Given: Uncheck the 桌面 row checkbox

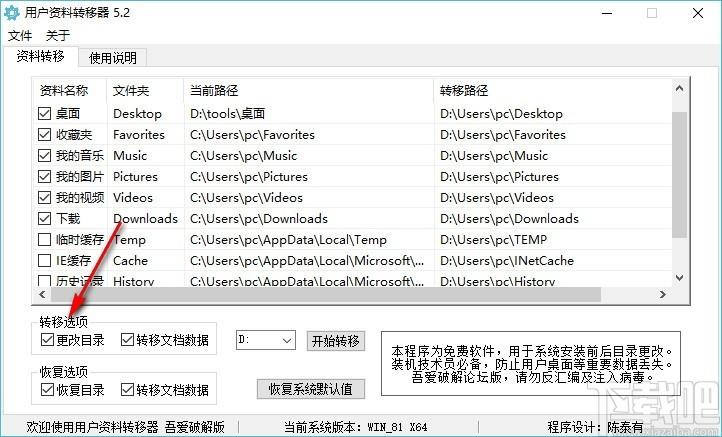Looking at the screenshot, I should click(x=44, y=113).
